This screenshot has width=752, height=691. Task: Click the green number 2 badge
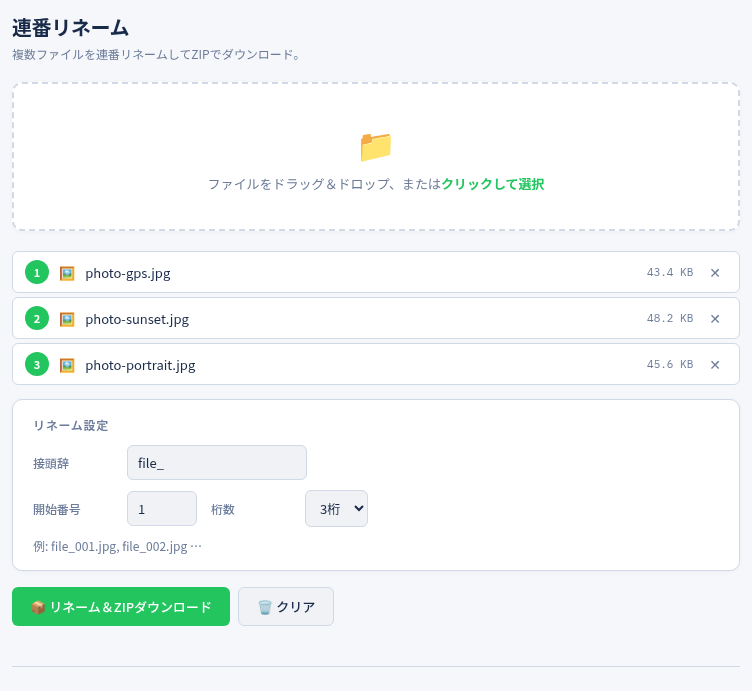[37, 318]
